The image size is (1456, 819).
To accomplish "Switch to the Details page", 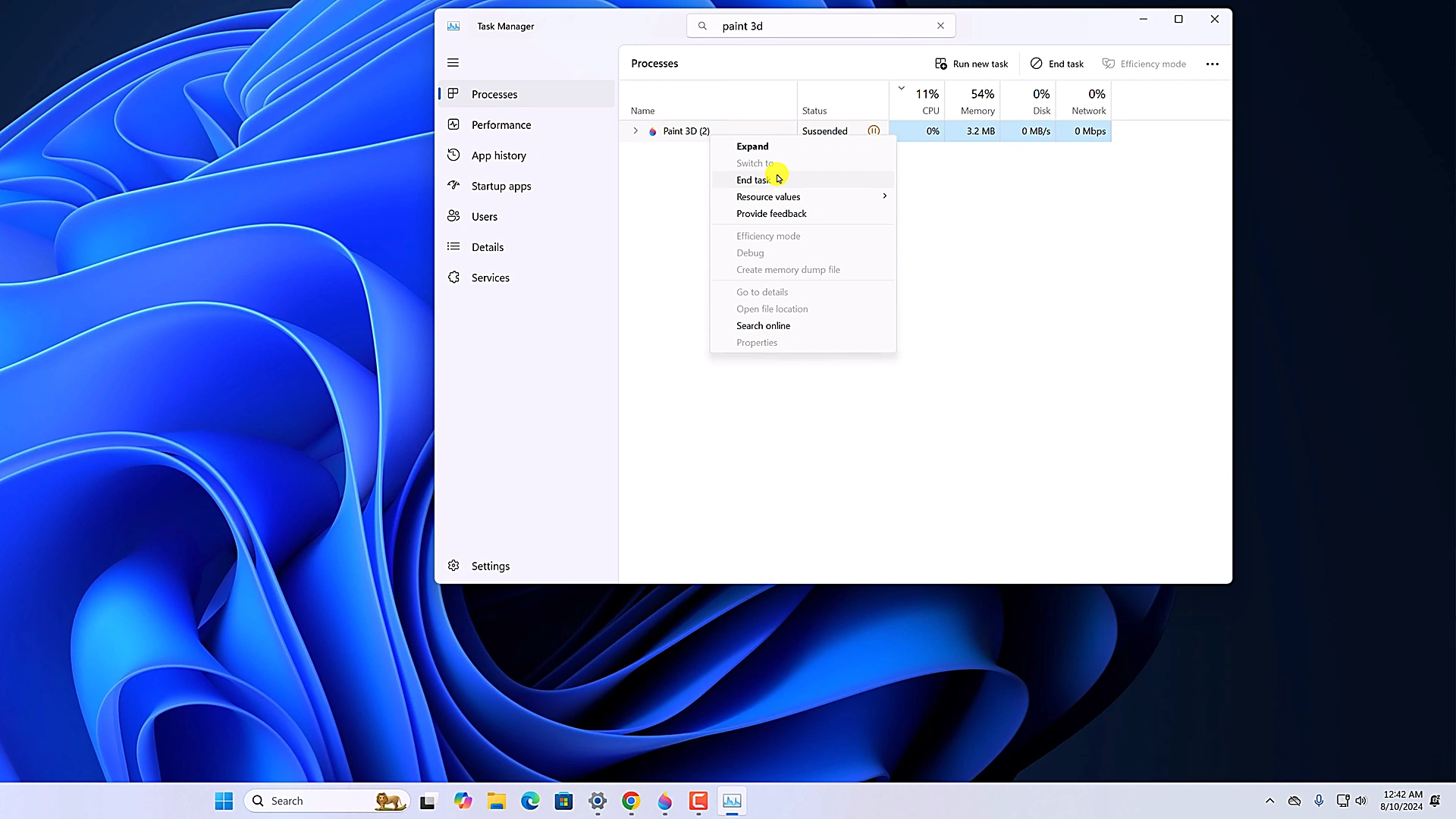I will [526, 247].
